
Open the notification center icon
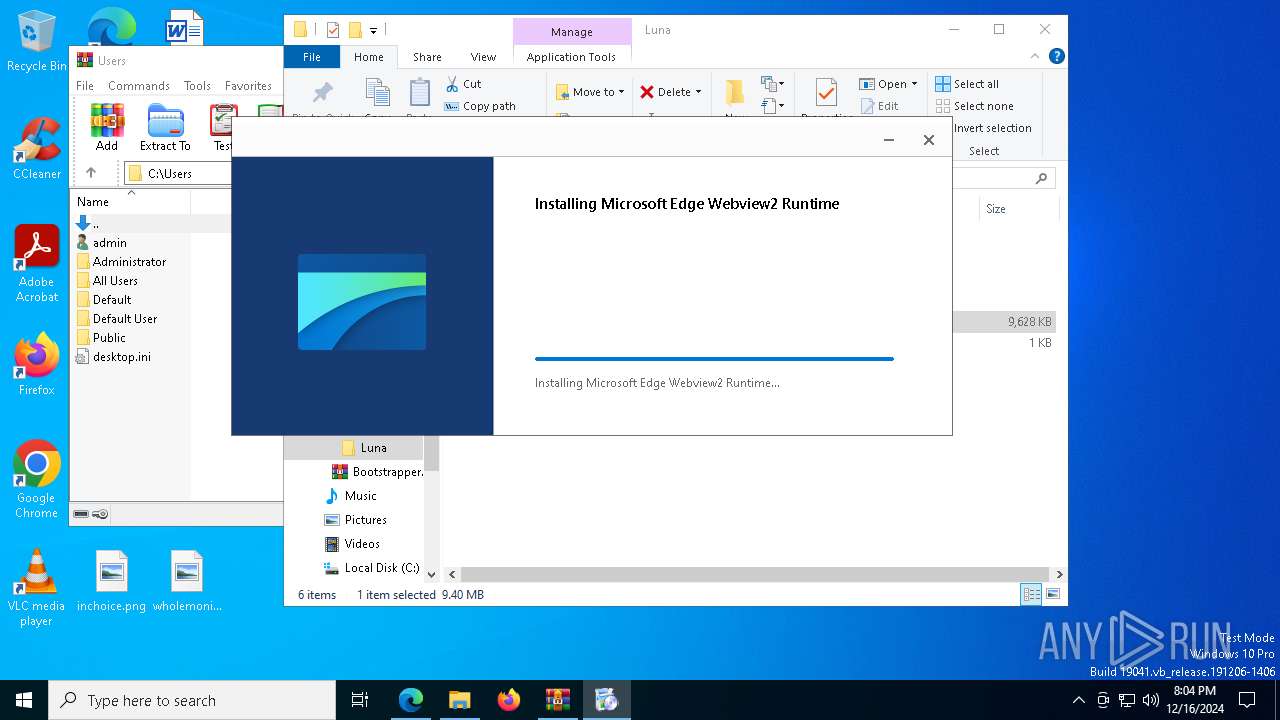click(x=1247, y=700)
